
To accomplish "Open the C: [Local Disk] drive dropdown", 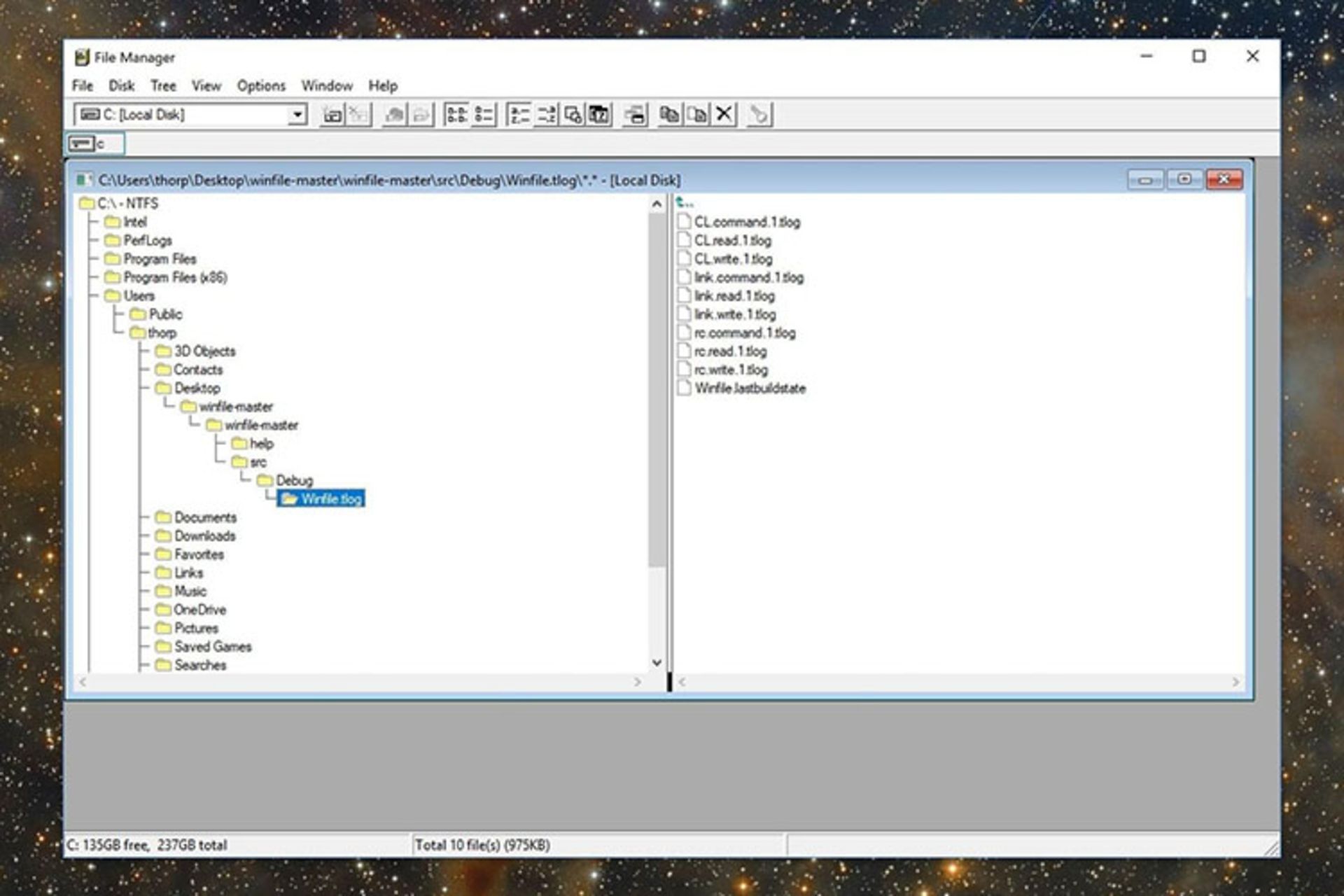I will 297,115.
